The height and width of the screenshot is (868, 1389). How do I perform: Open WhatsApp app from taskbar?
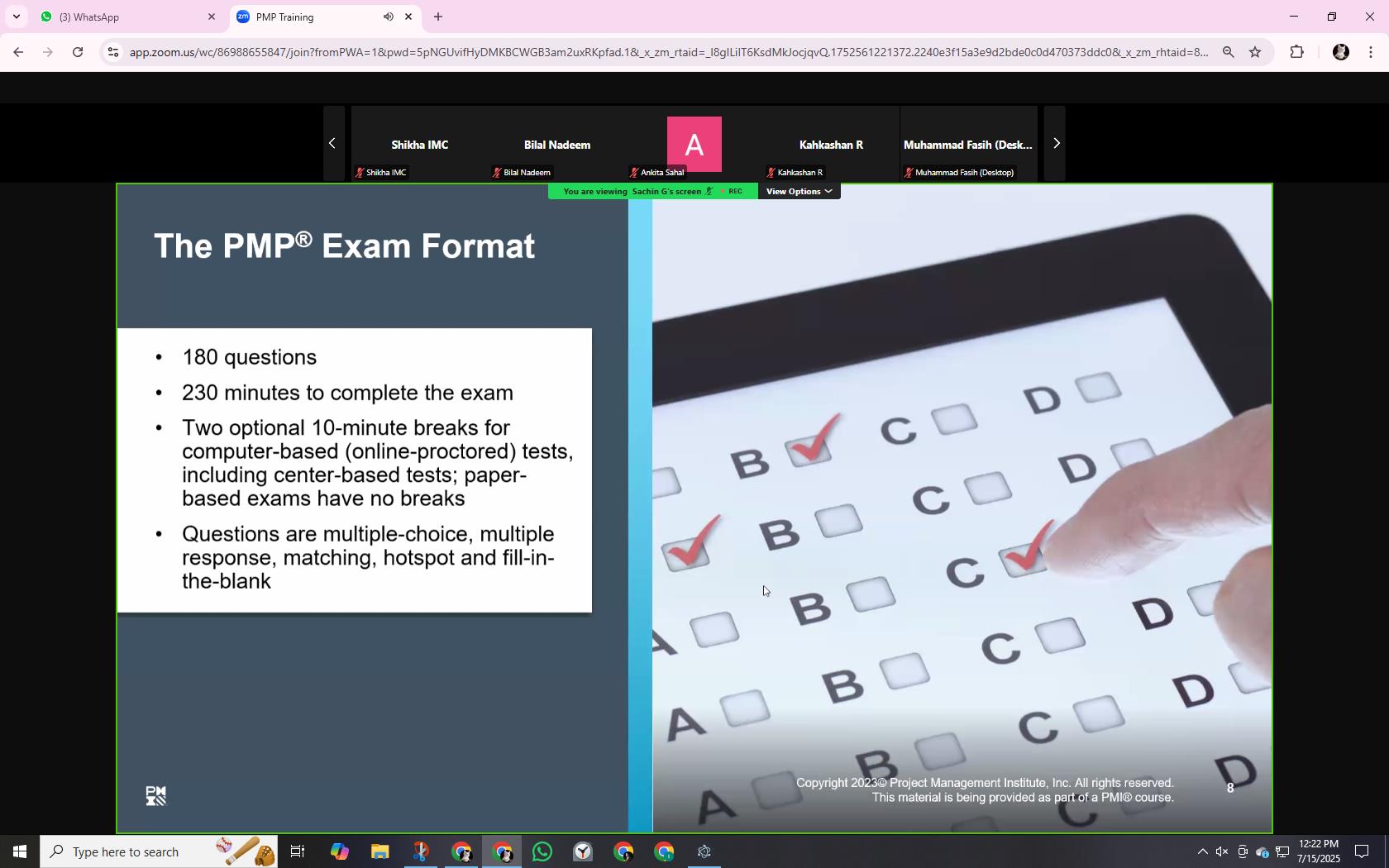click(542, 851)
